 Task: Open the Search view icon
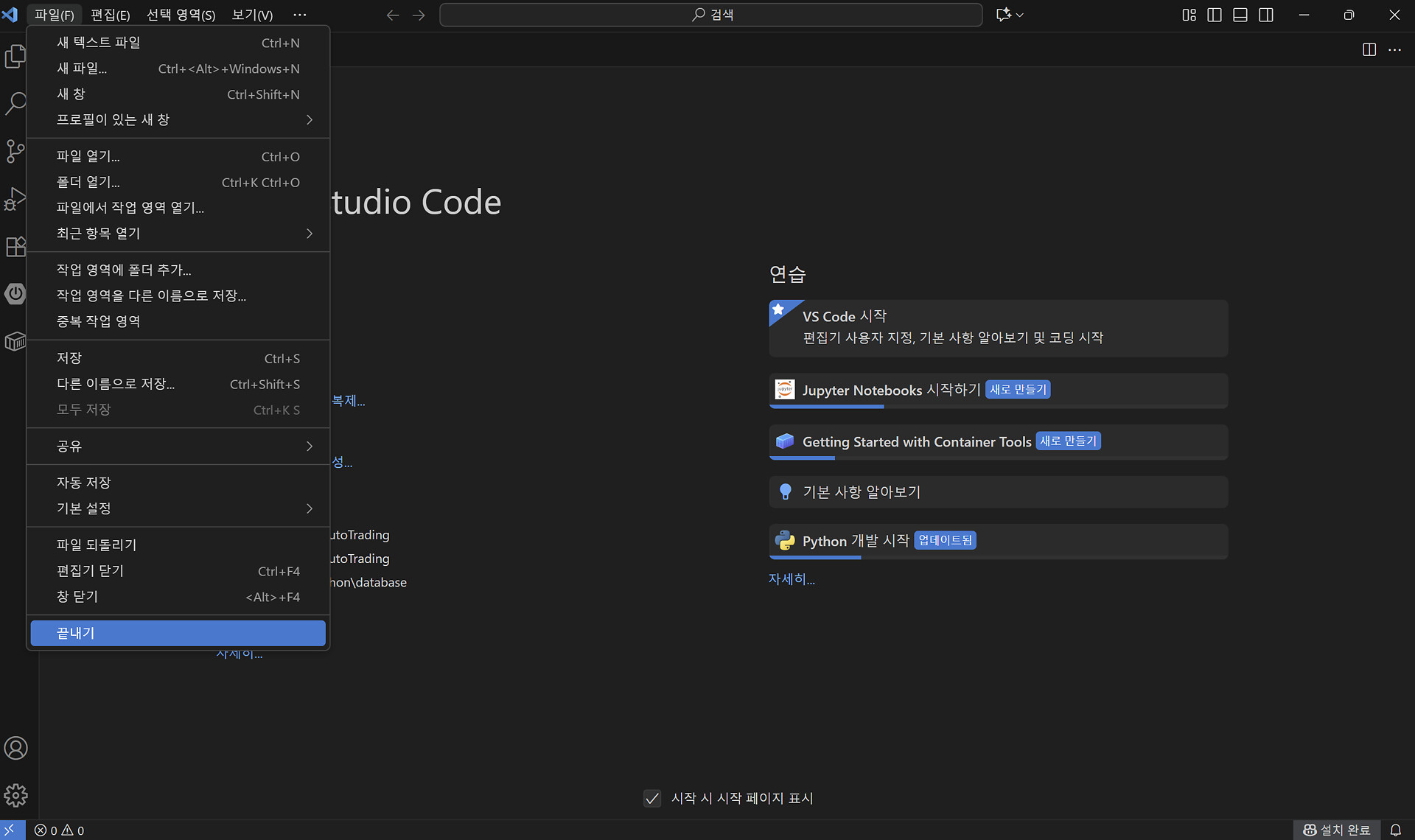(x=15, y=103)
